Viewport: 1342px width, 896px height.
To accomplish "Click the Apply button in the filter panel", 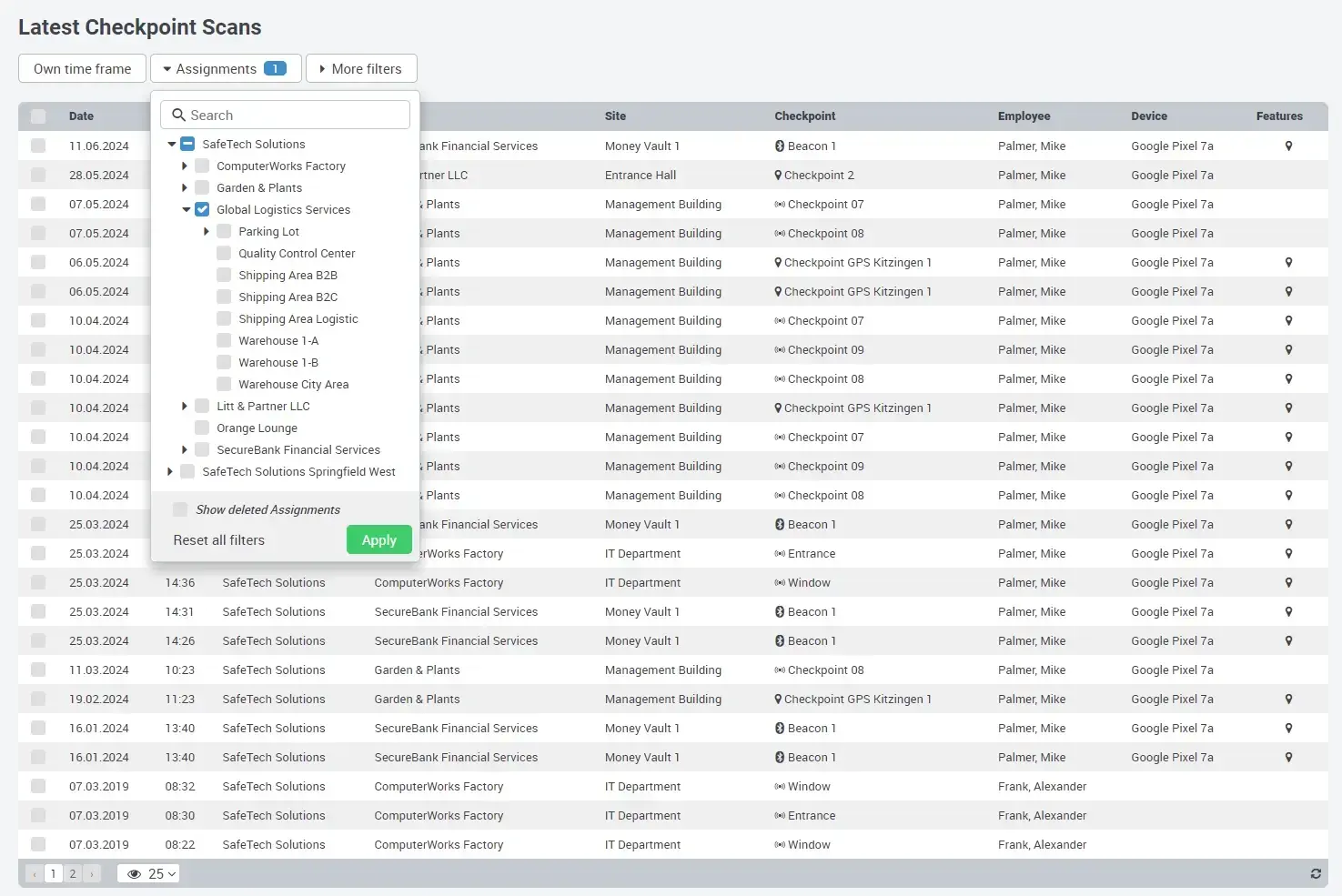I will tap(378, 539).
